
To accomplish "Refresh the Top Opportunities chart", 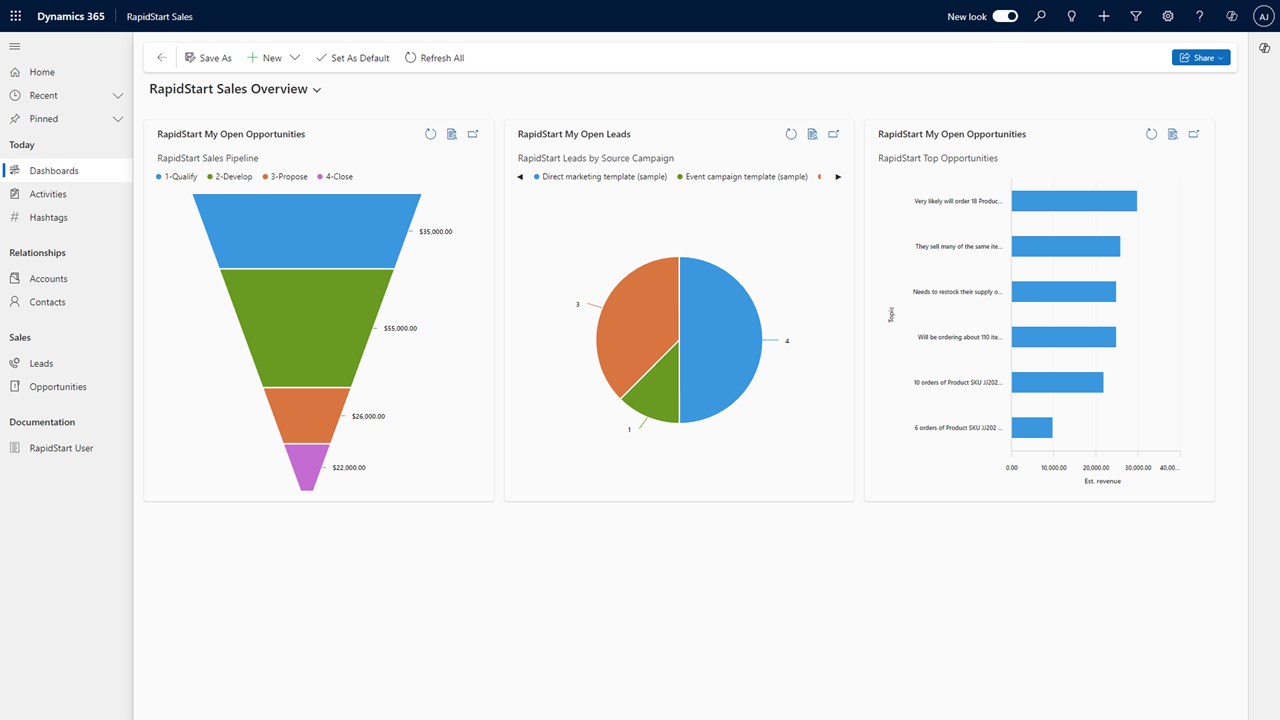I will tap(1151, 134).
